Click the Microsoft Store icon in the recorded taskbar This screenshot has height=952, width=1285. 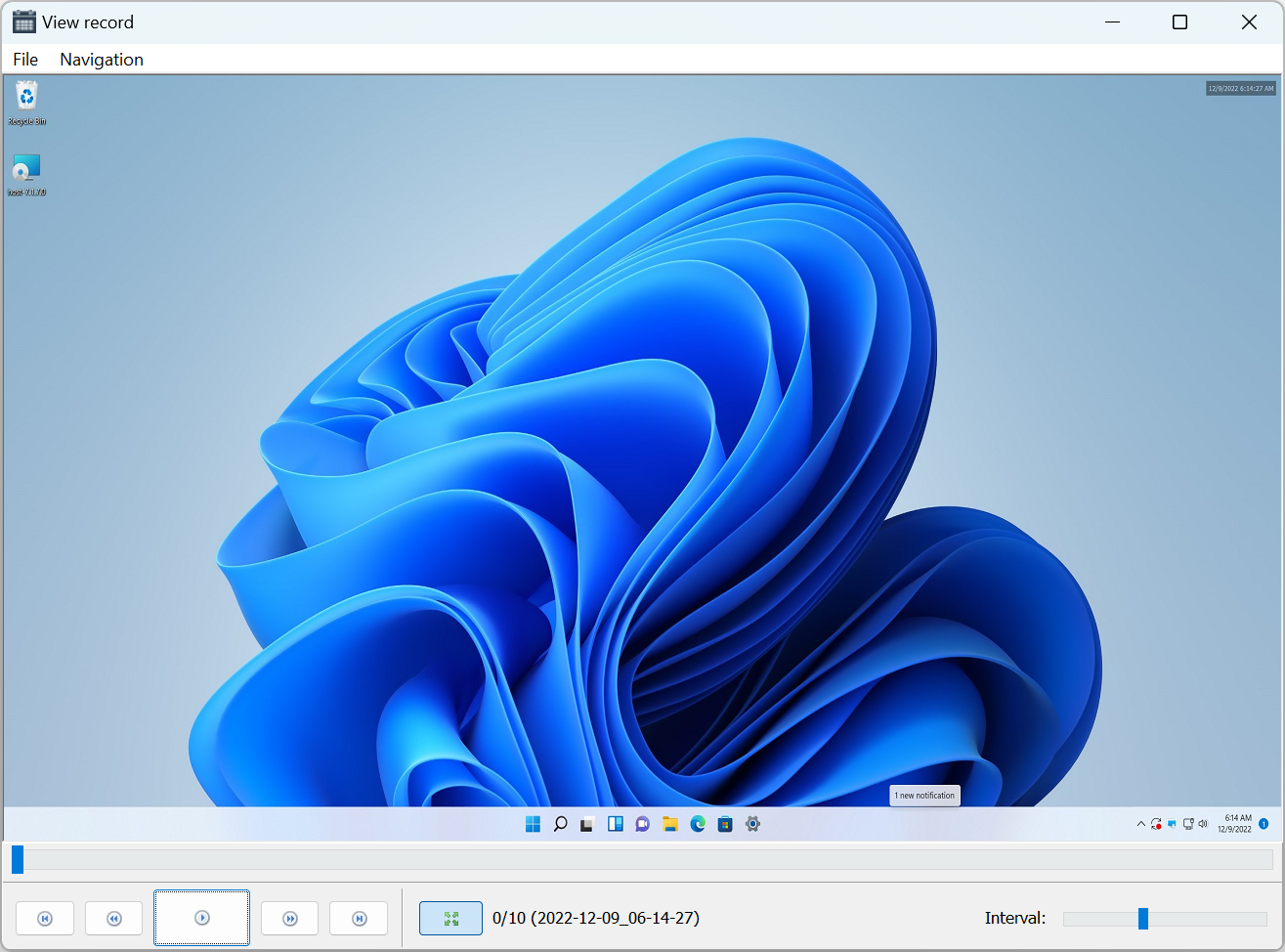pos(725,824)
